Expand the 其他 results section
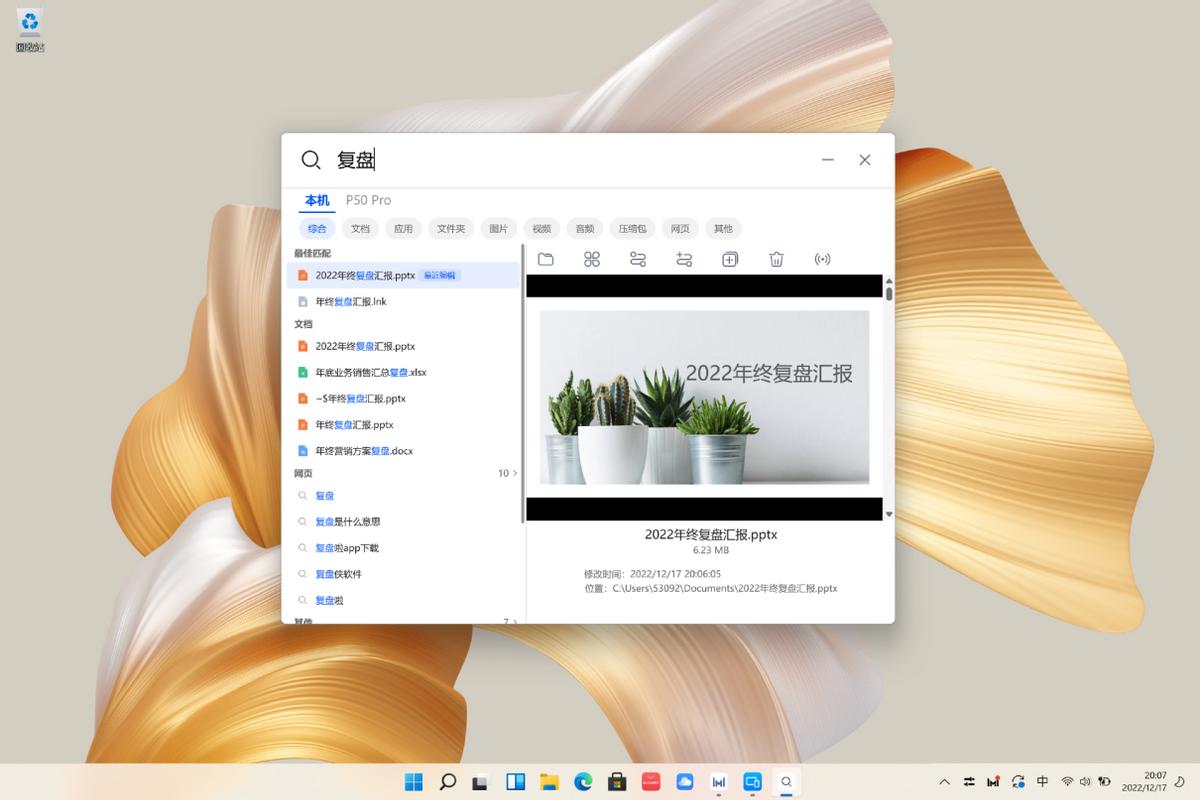Viewport: 1200px width, 800px height. [x=510, y=621]
